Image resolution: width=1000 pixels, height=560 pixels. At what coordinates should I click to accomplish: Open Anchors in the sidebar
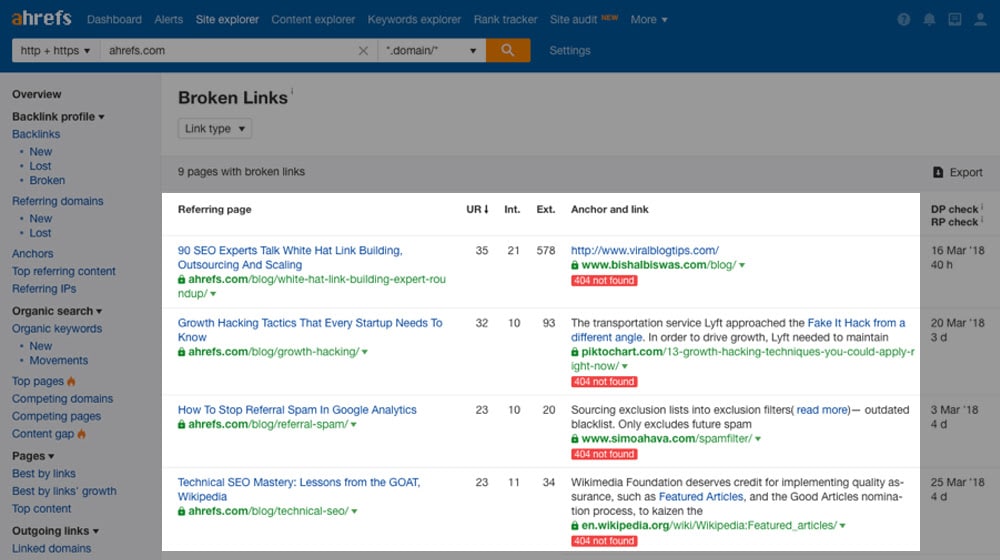coord(33,254)
